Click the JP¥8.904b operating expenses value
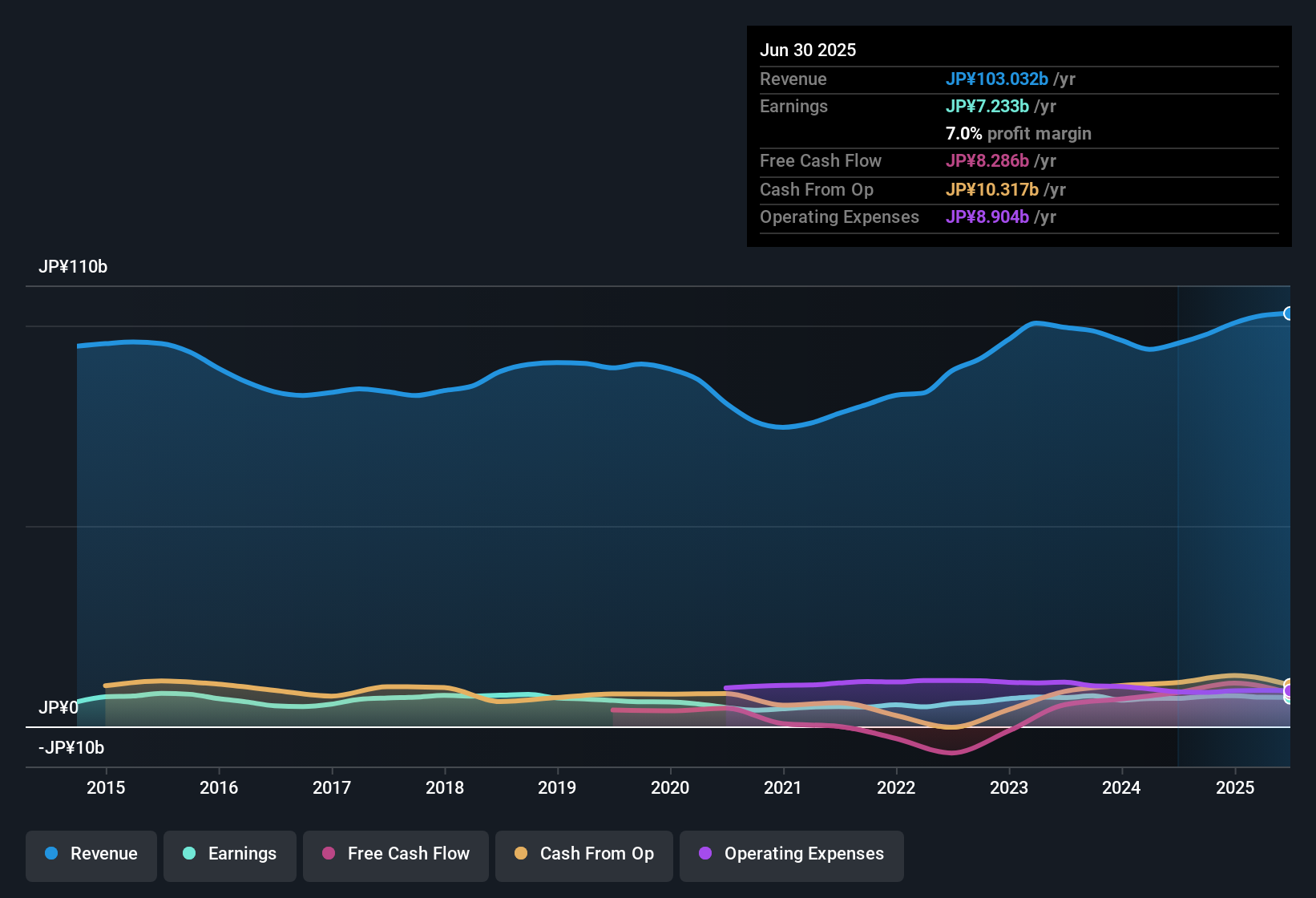The width and height of the screenshot is (1316, 898). pyautogui.click(x=987, y=216)
